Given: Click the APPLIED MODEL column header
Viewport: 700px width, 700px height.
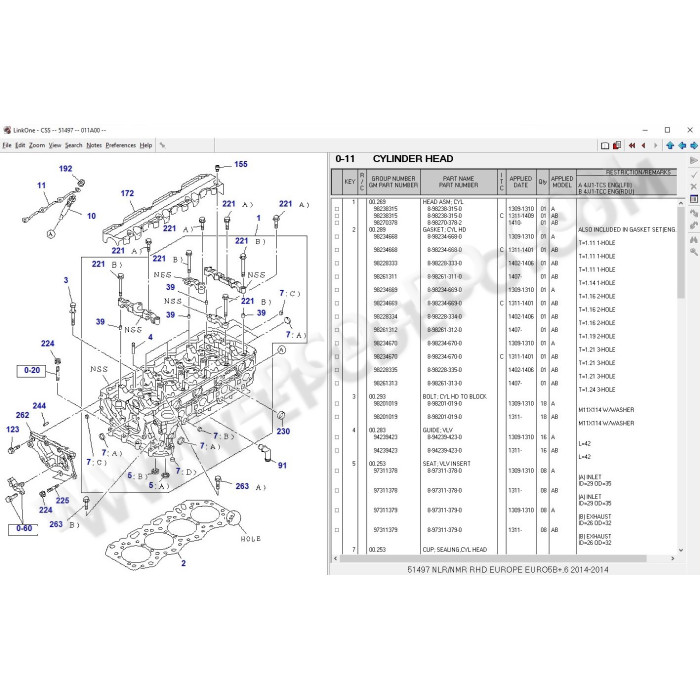Looking at the screenshot, I should click(x=562, y=182).
